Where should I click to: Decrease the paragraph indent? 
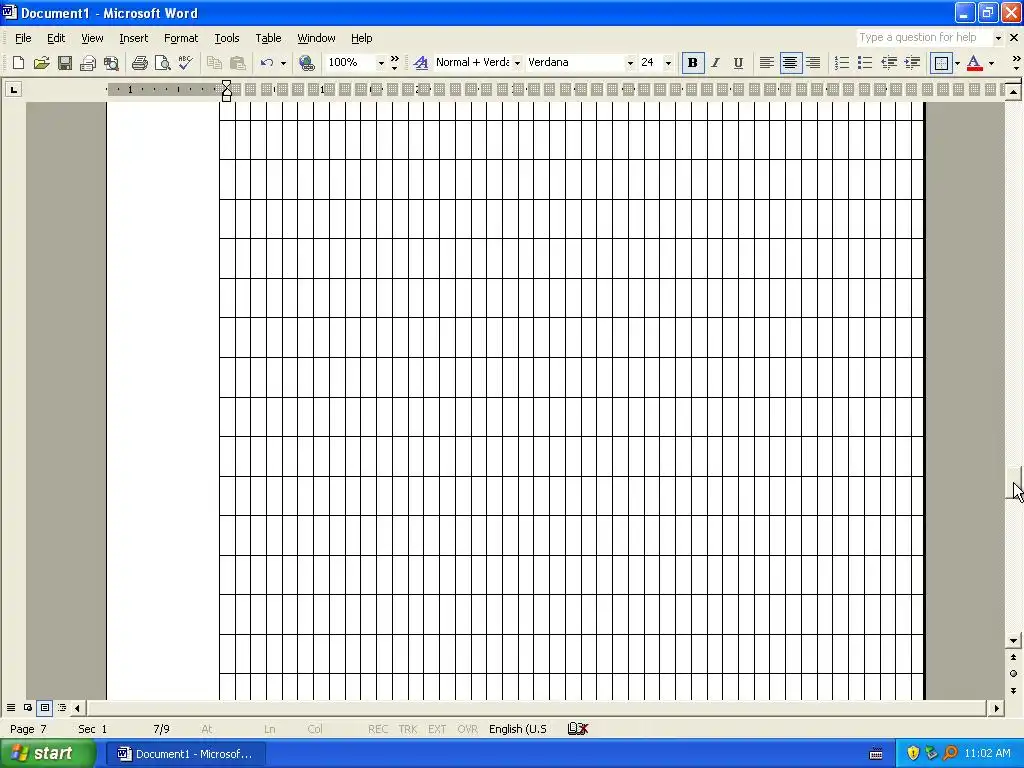(x=889, y=63)
